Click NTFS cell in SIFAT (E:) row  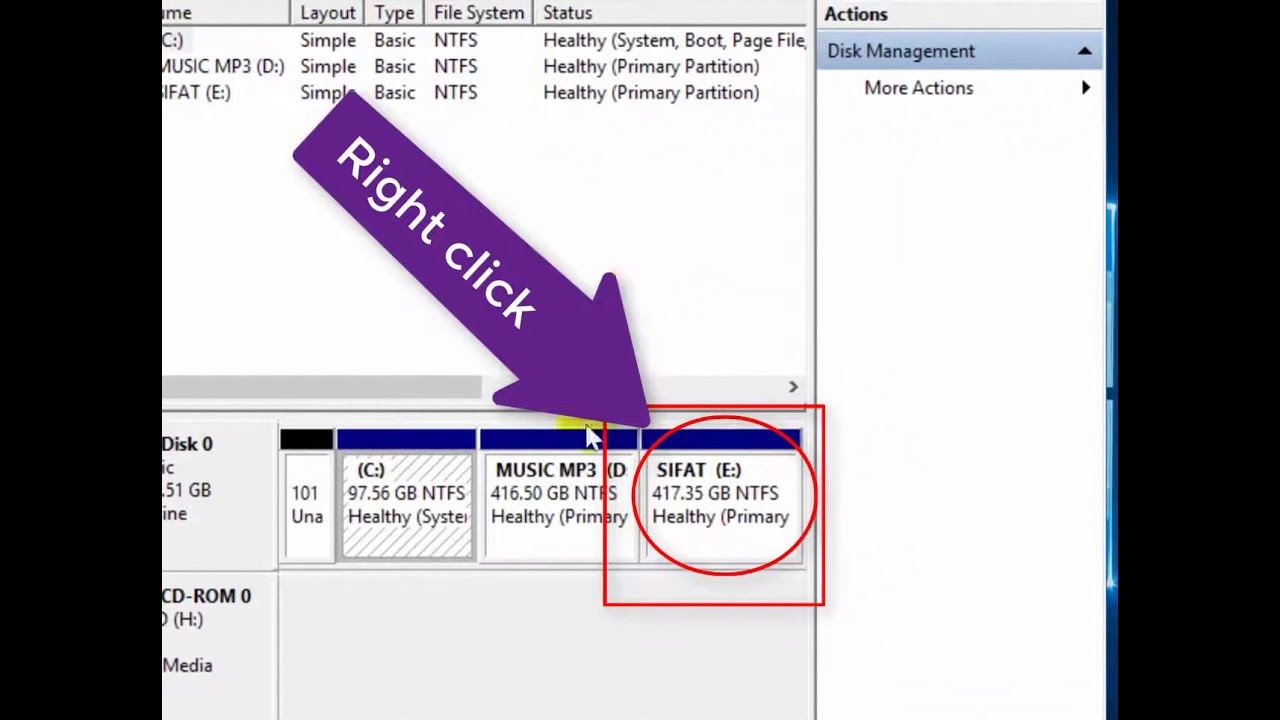(x=455, y=92)
